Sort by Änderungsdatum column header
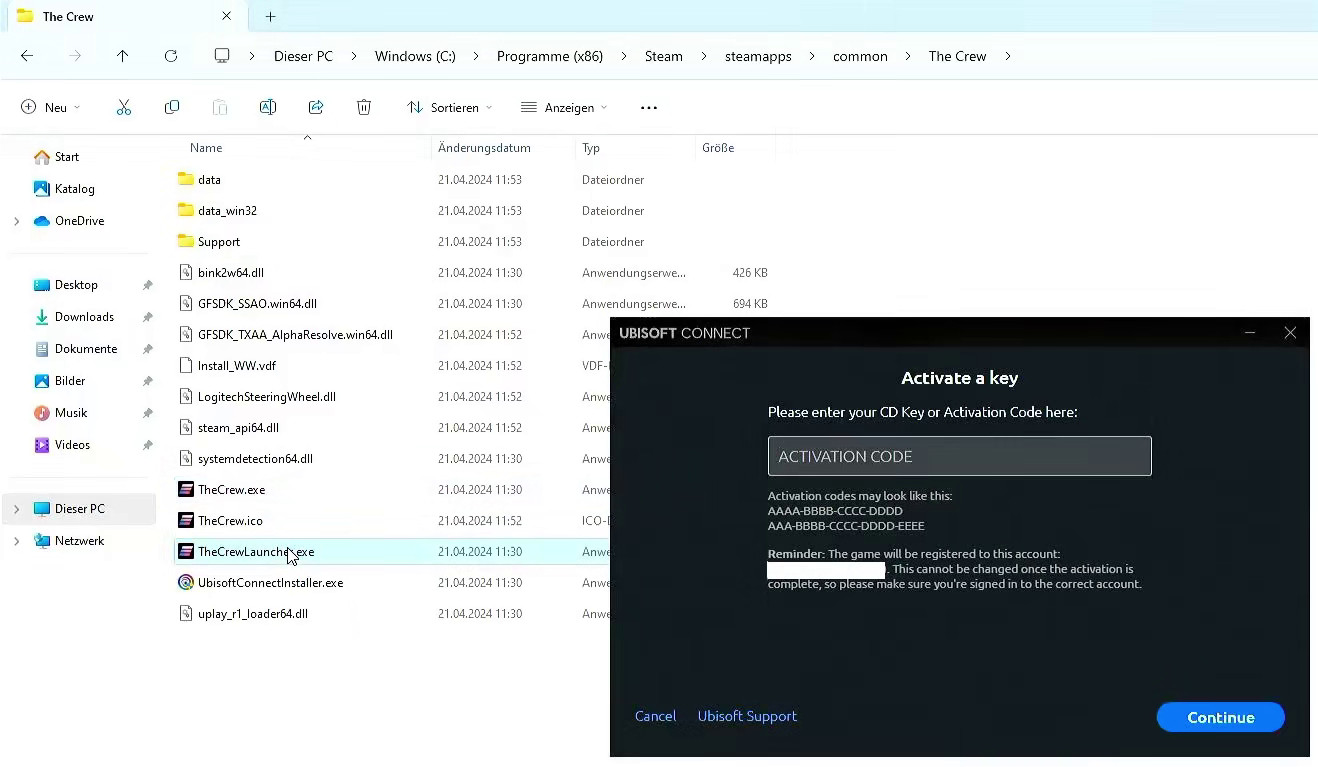Screen dimensions: 1318x767 tap(484, 148)
